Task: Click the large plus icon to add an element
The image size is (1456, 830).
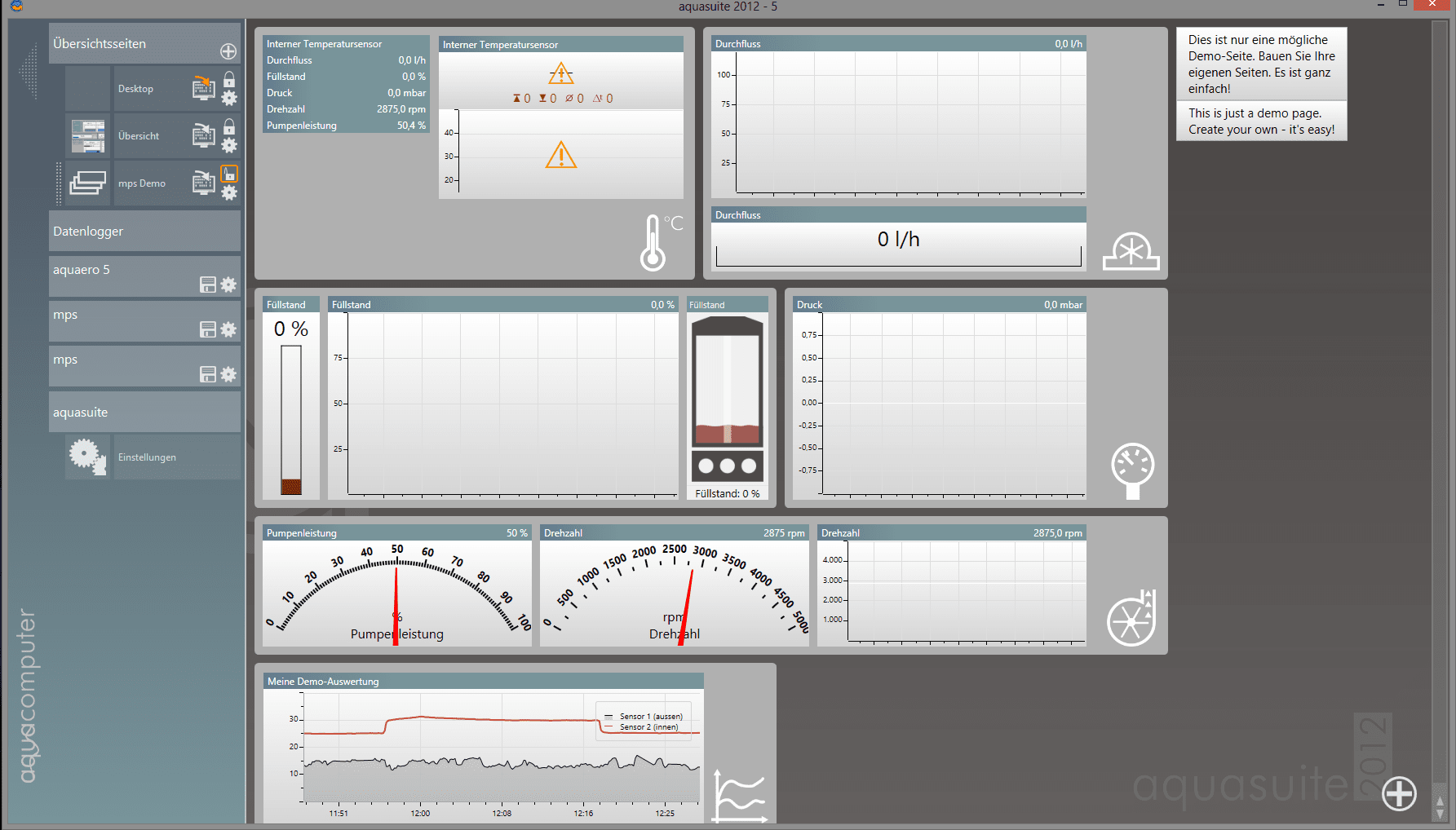Action: coord(1399,793)
